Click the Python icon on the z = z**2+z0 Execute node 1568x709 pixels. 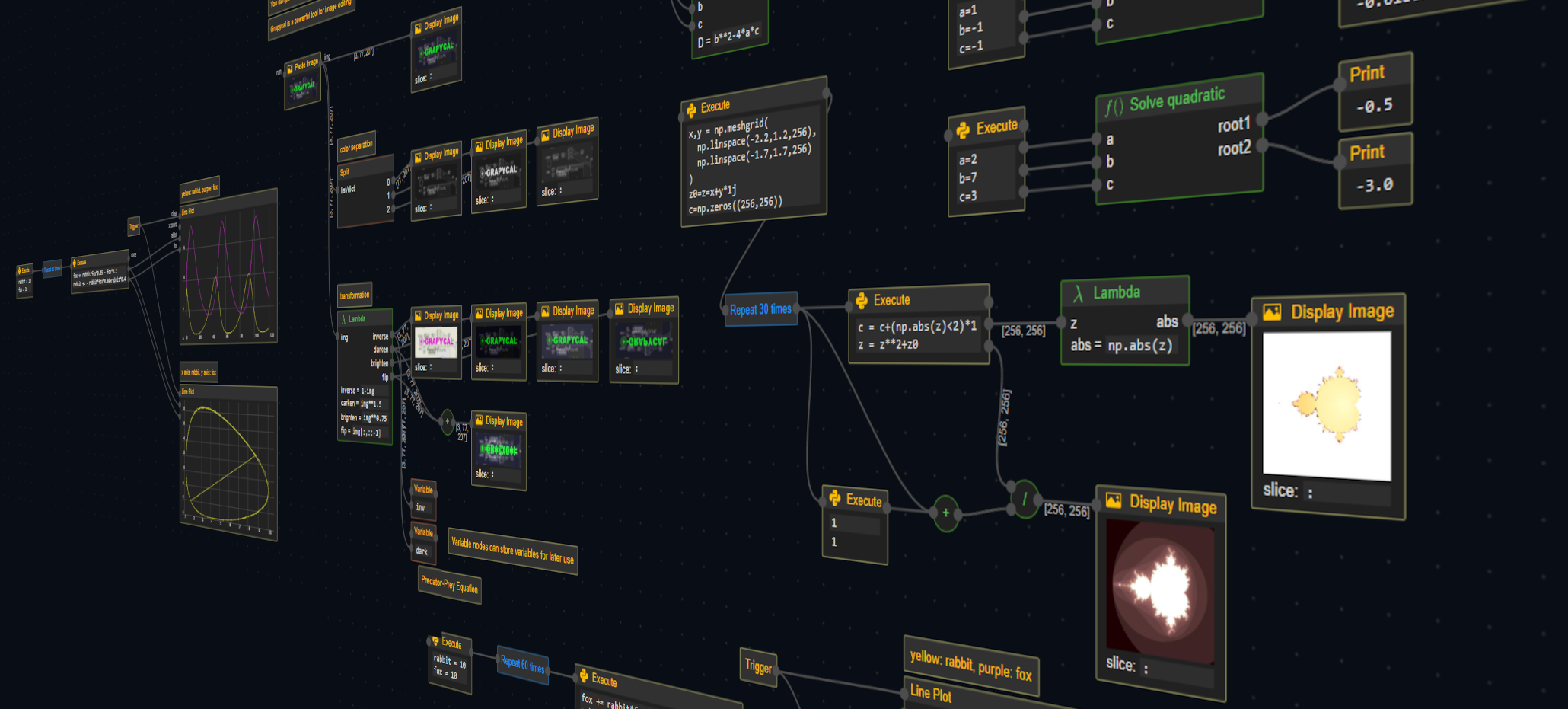coord(862,301)
